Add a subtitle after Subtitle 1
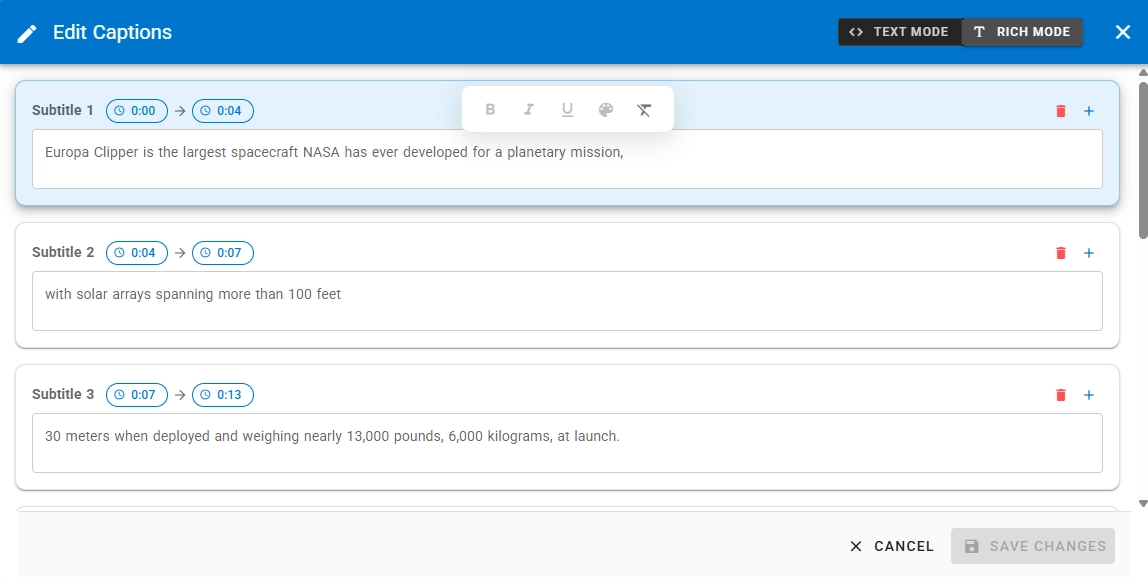 (1089, 111)
